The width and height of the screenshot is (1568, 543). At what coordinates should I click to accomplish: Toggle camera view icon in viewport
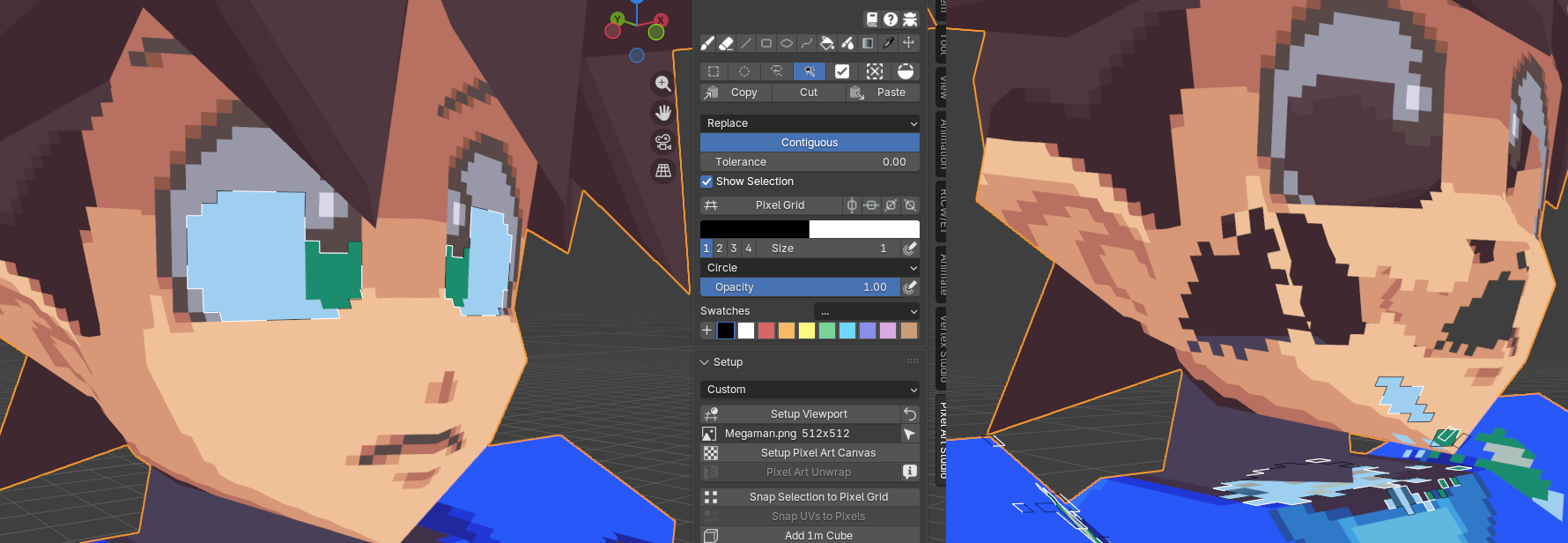tap(663, 142)
